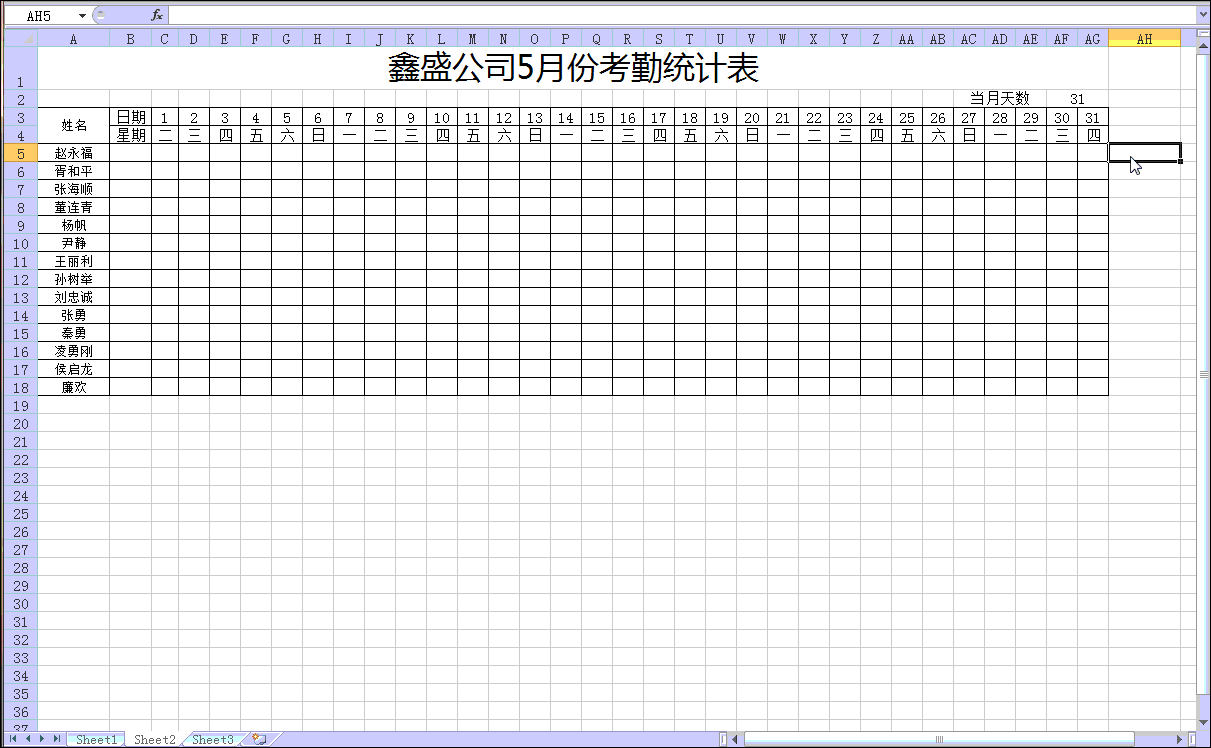
Task: Click the title 鑫盛公司5月份考勤统计表
Action: click(x=573, y=68)
